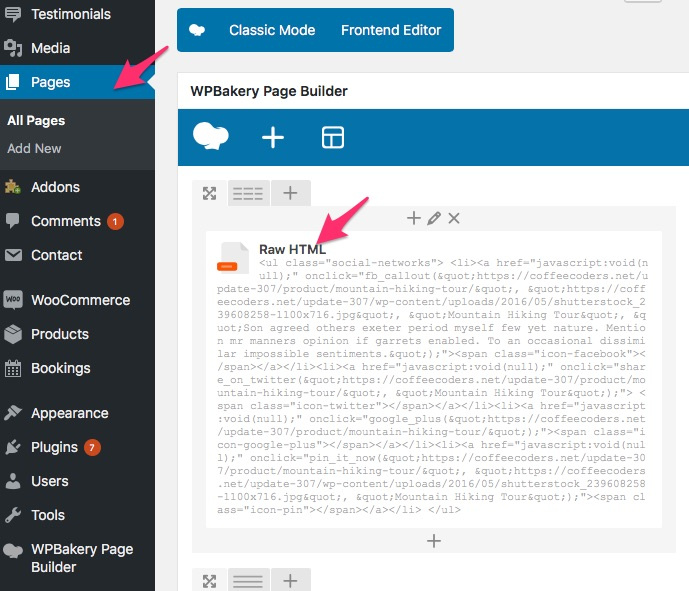Click the Bookings calendar icon
The width and height of the screenshot is (689, 591).
(x=13, y=368)
